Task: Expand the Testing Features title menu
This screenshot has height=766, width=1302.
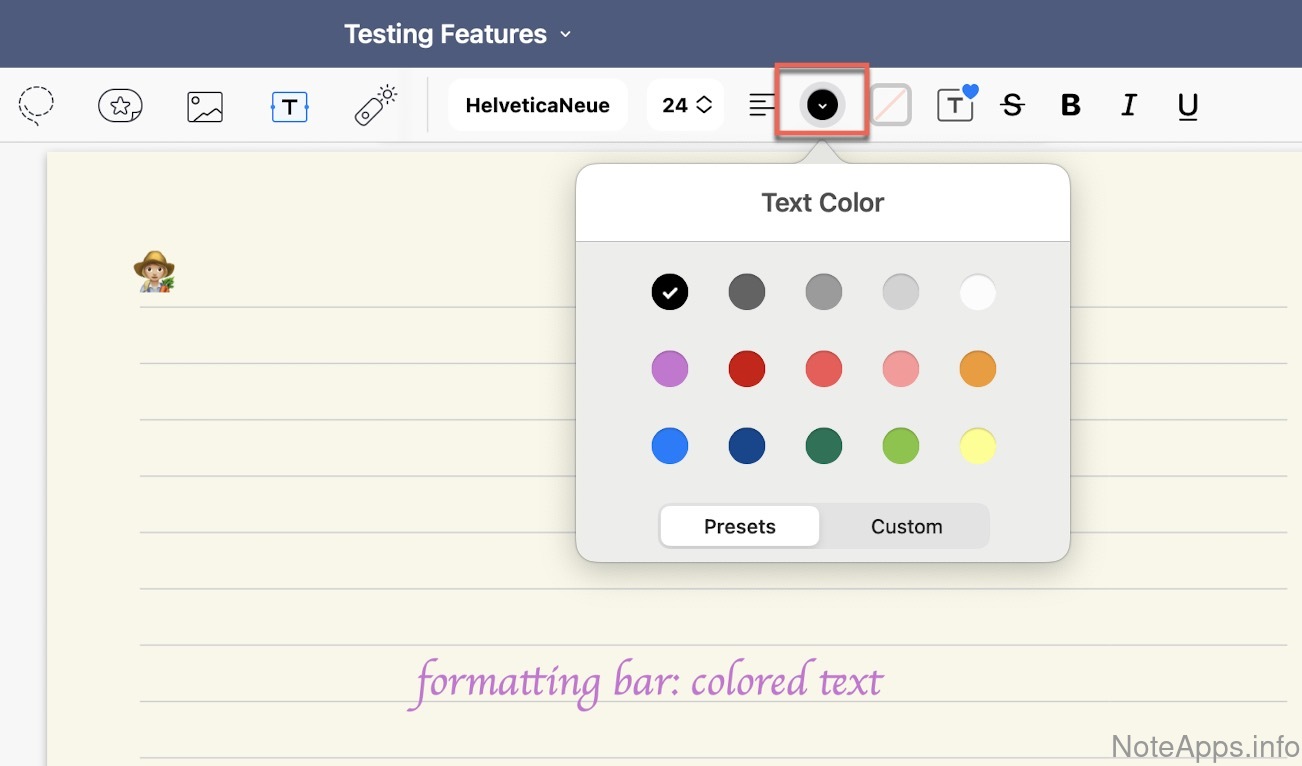Action: [x=458, y=34]
